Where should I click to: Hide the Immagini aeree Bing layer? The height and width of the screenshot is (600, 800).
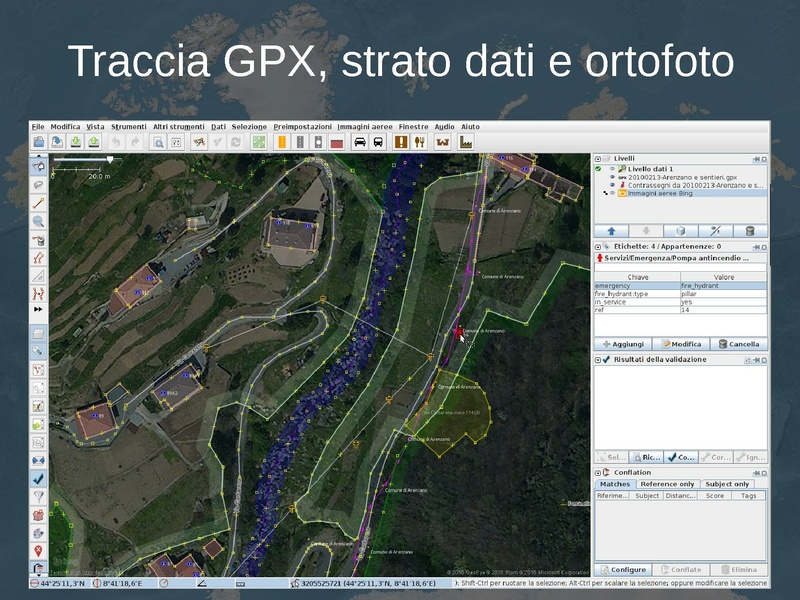click(x=611, y=193)
